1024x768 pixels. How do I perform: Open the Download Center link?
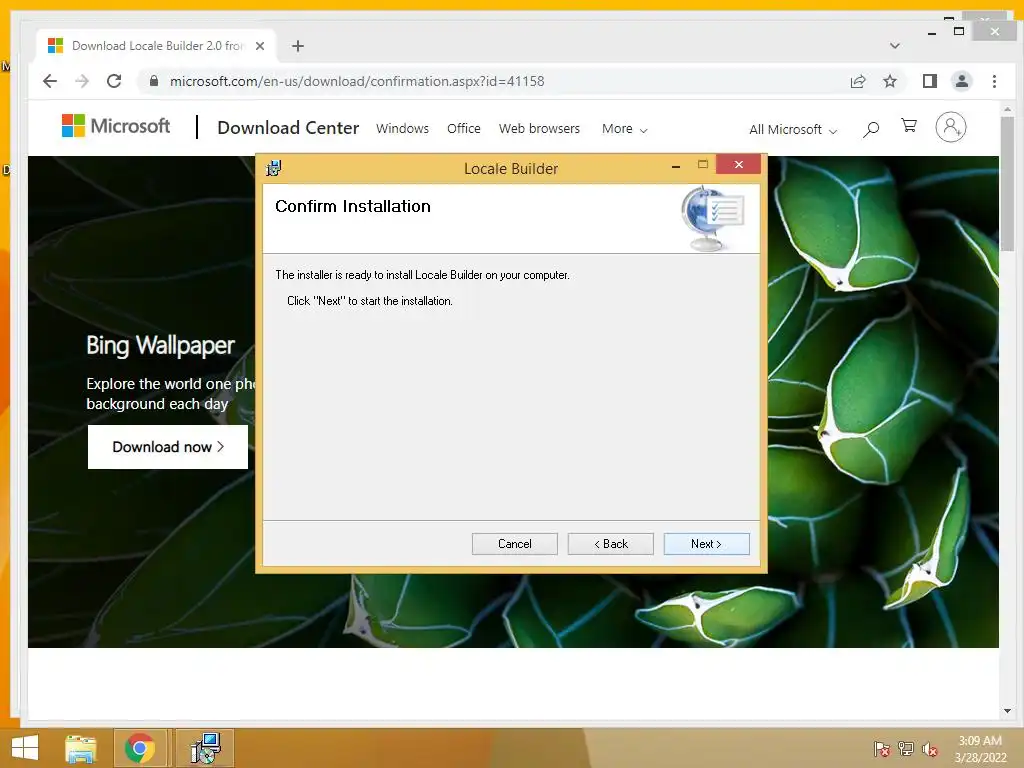(x=288, y=128)
